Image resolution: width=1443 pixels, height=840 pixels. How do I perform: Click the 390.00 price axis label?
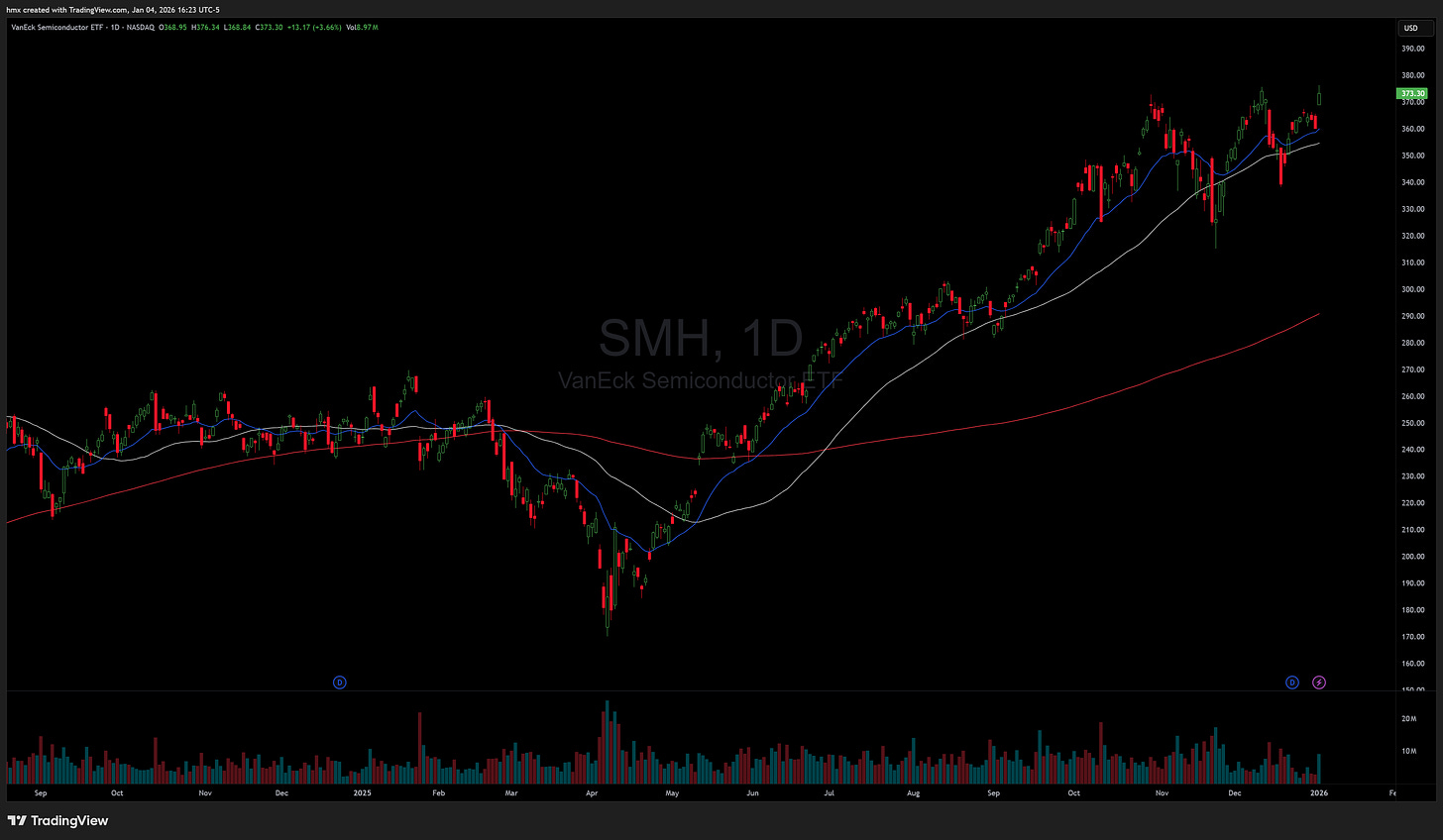click(1413, 49)
